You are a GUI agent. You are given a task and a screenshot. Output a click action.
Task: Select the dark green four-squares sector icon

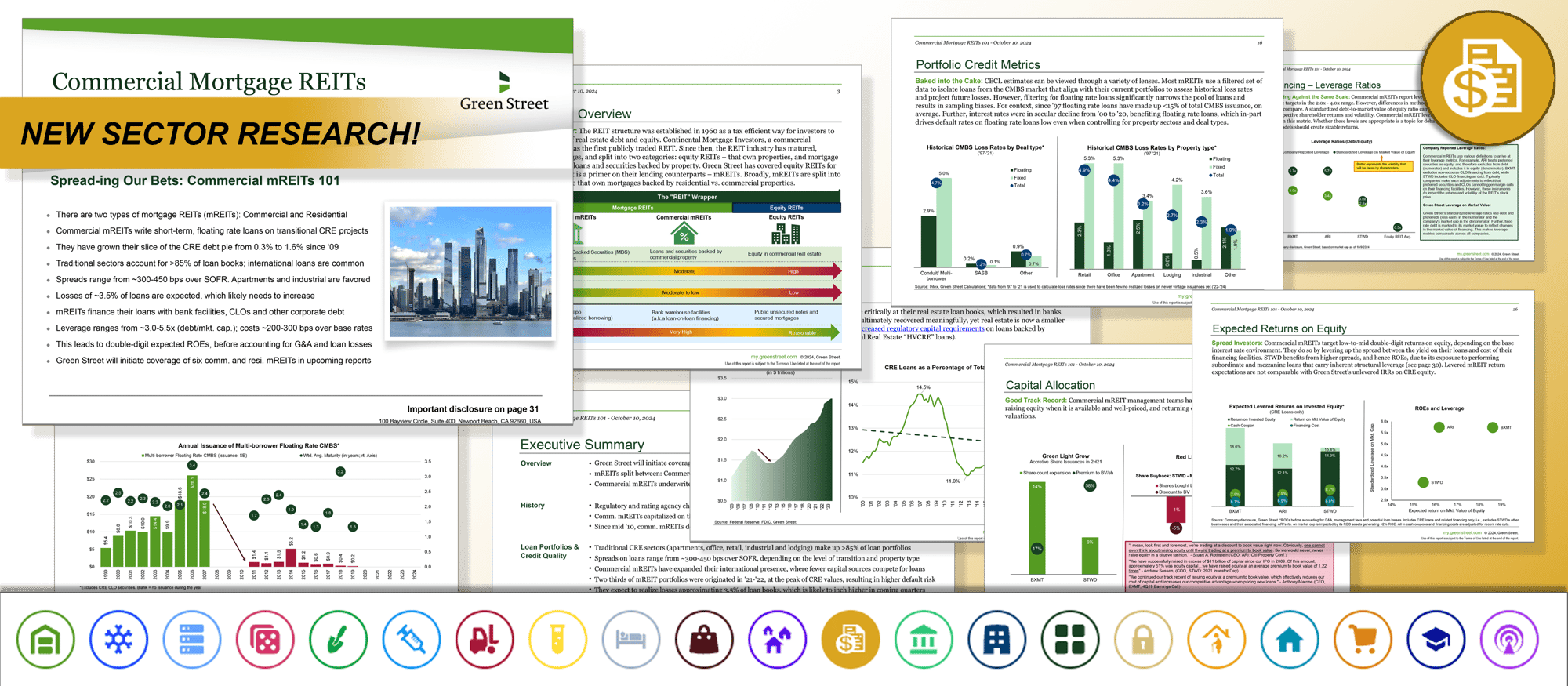pyautogui.click(x=1070, y=640)
